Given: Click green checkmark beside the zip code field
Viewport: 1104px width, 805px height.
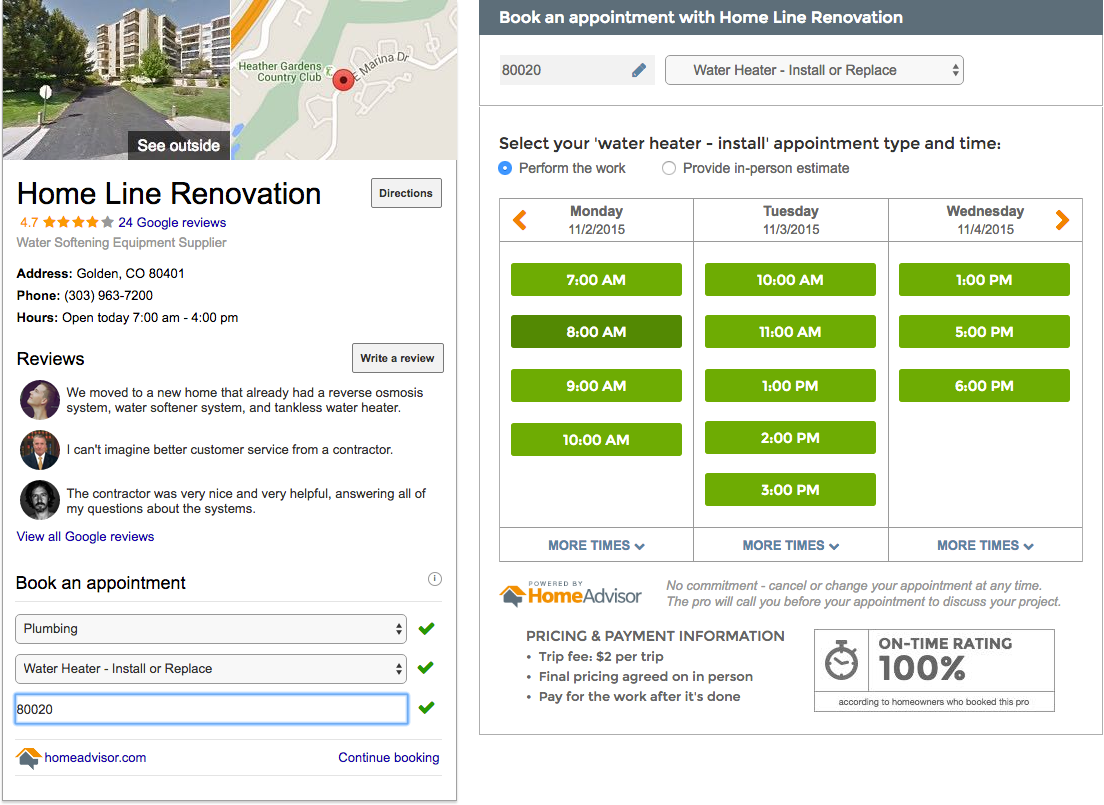Looking at the screenshot, I should click(x=426, y=708).
